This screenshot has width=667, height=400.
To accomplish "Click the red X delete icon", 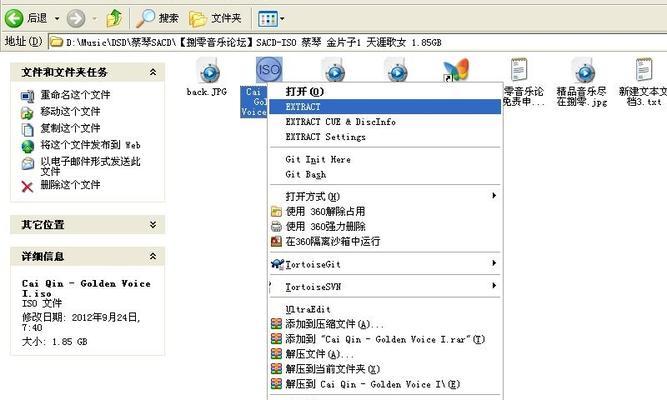I will [x=27, y=186].
